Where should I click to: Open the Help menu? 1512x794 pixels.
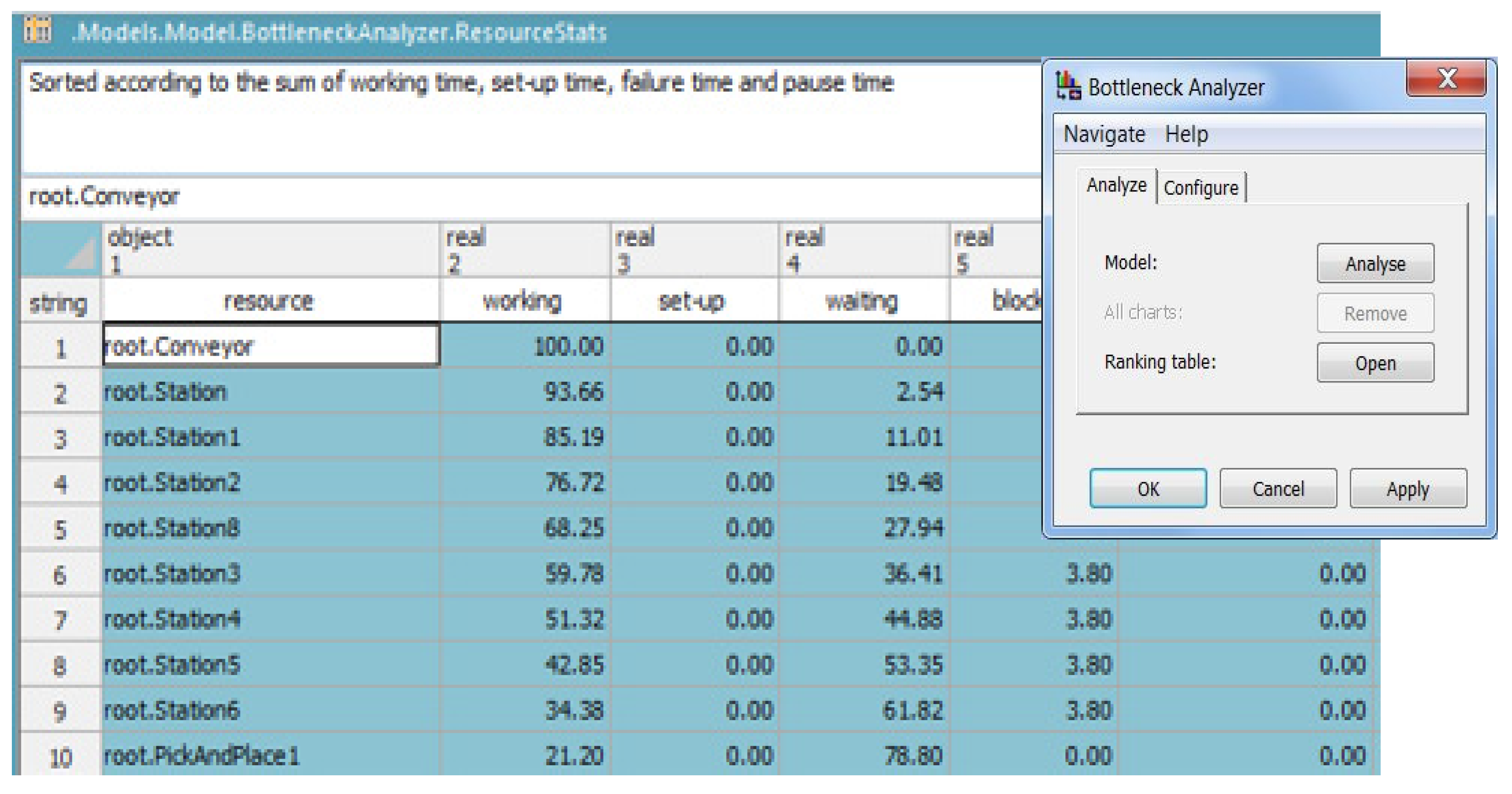pos(1185,135)
